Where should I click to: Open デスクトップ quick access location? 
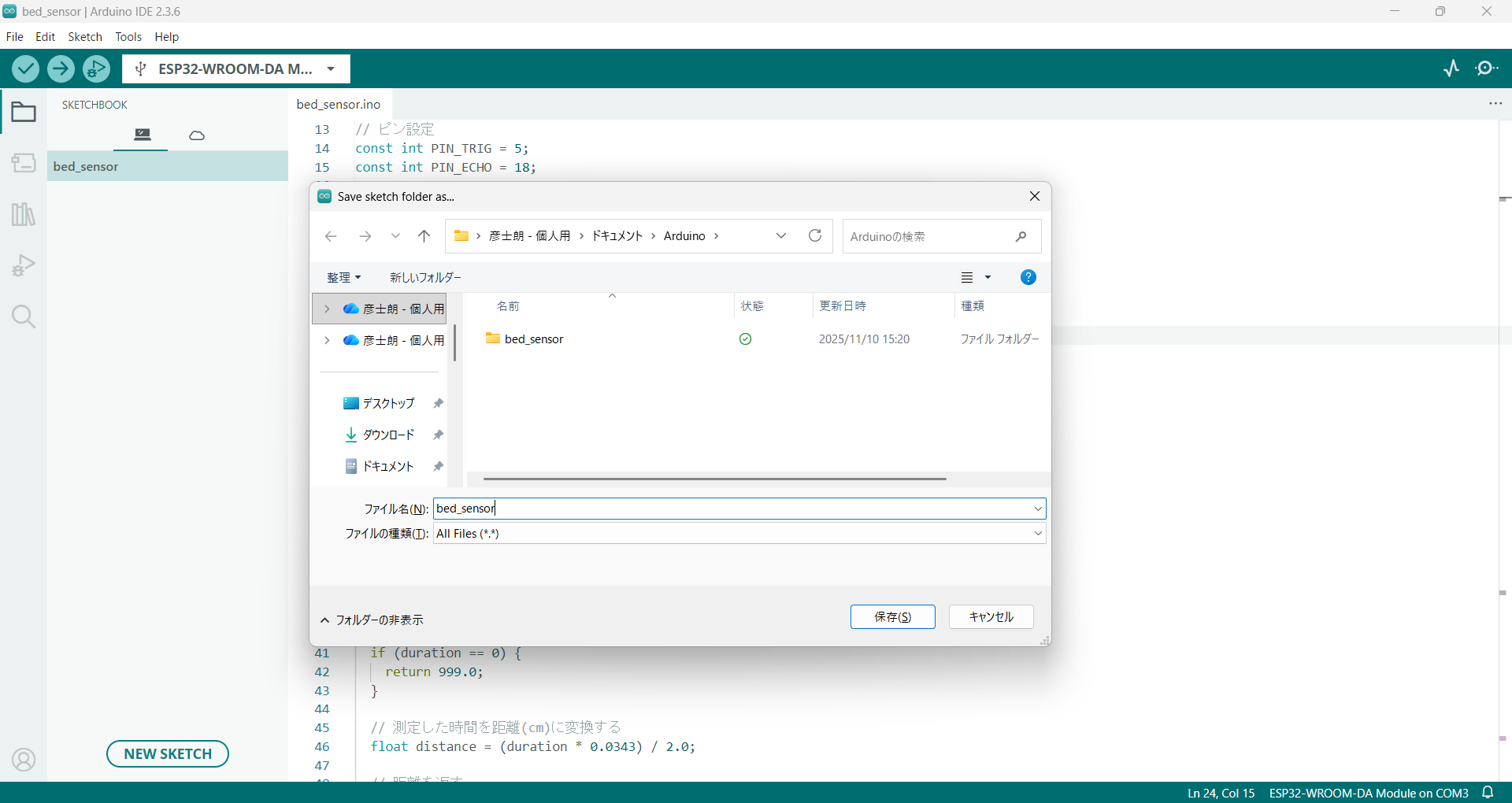(388, 403)
